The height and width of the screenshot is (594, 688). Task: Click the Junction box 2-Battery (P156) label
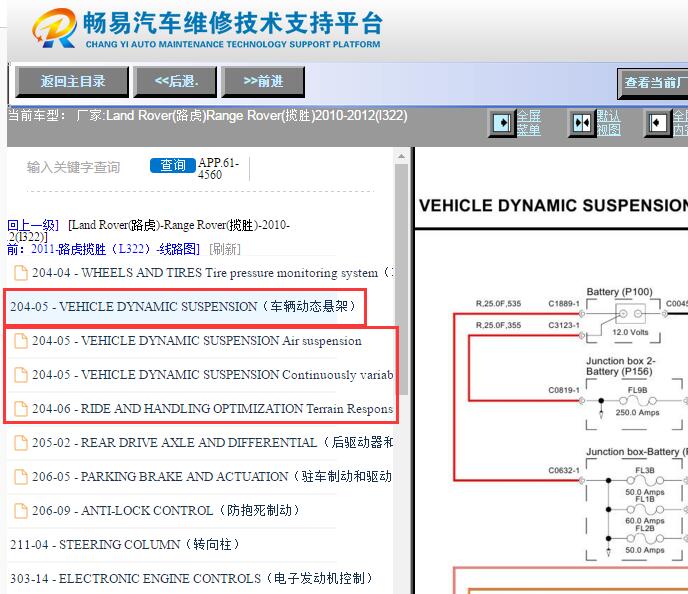pyautogui.click(x=620, y=366)
